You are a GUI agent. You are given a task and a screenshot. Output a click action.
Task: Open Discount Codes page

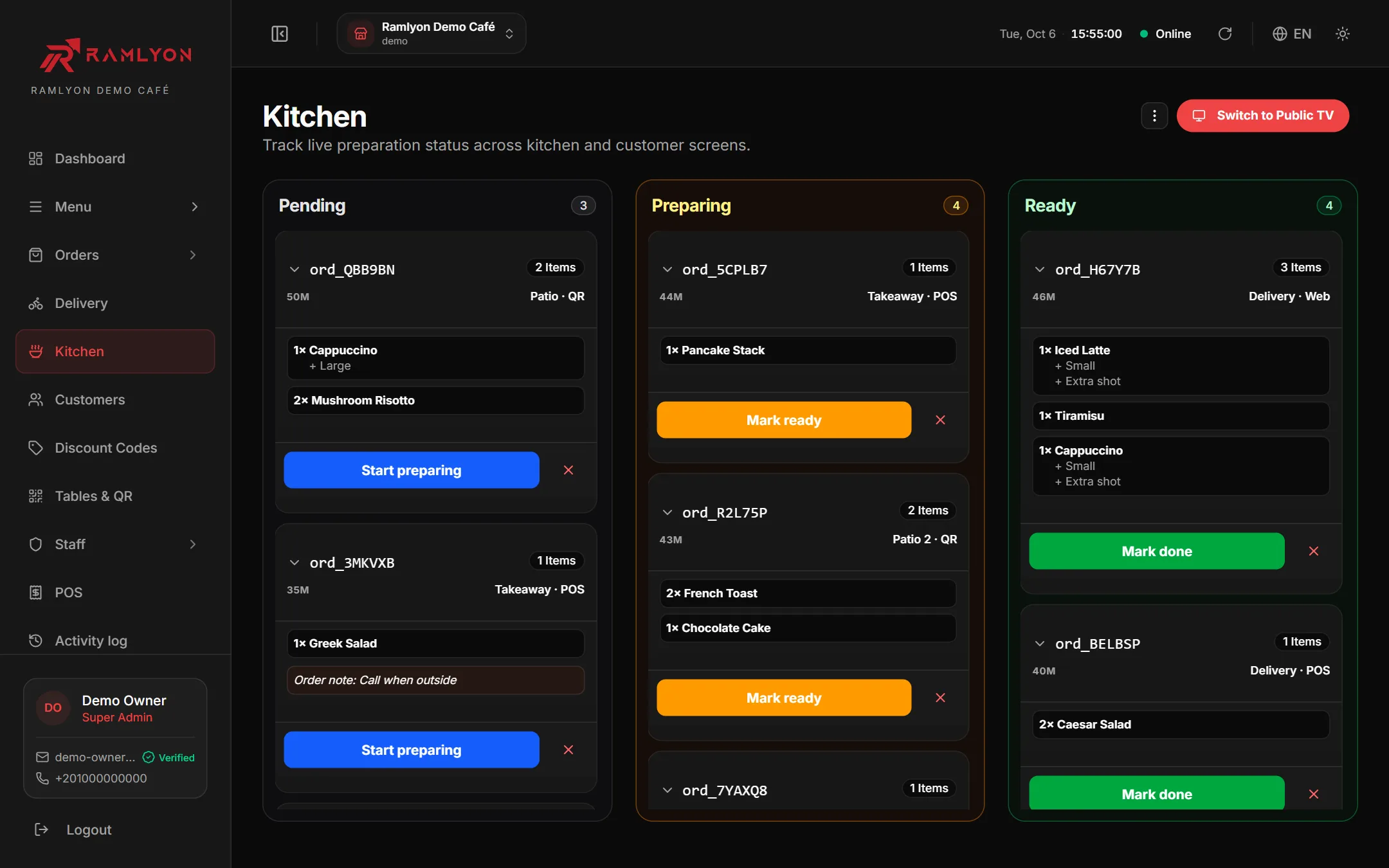click(115, 448)
